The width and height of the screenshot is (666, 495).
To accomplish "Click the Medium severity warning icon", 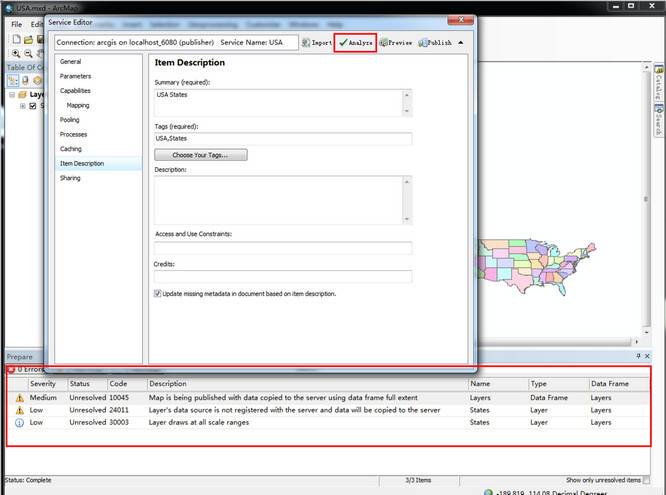I will [x=20, y=398].
